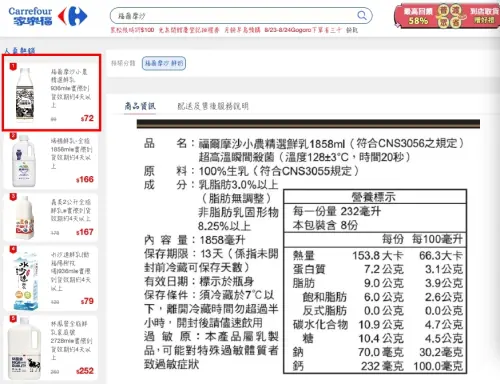The height and width of the screenshot is (384, 500).
Task: Open the 月餅 promo link below search
Action: 242,30
